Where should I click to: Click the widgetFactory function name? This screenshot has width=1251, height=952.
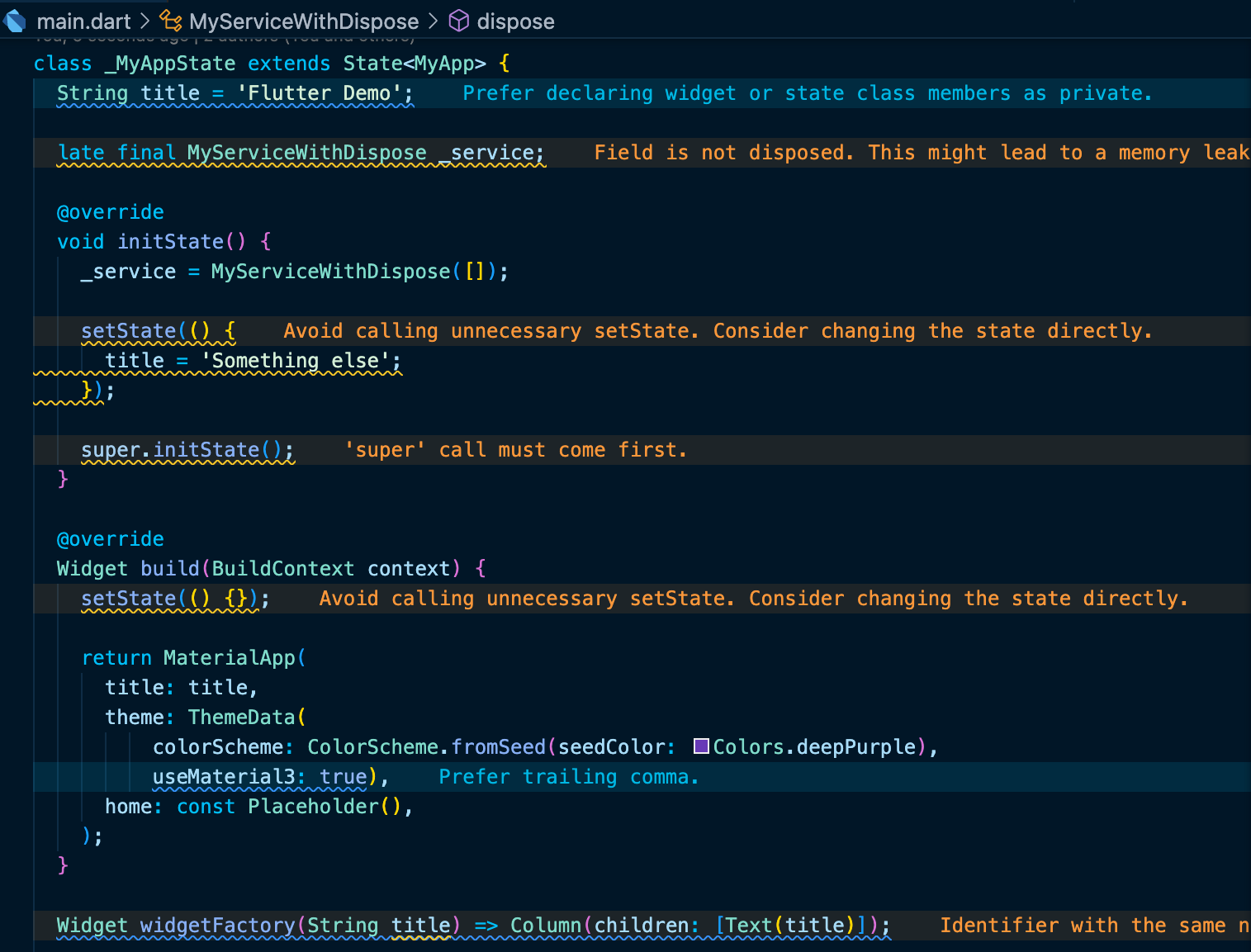[217, 926]
